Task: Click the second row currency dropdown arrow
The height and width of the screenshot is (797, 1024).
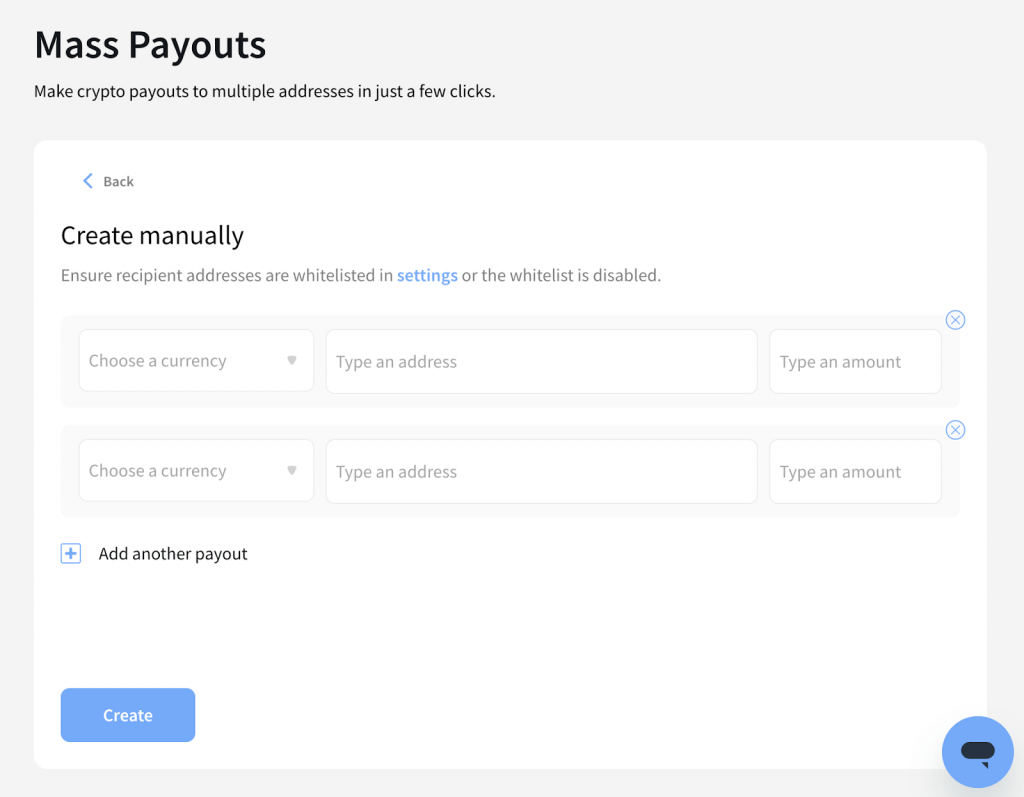Action: 292,470
